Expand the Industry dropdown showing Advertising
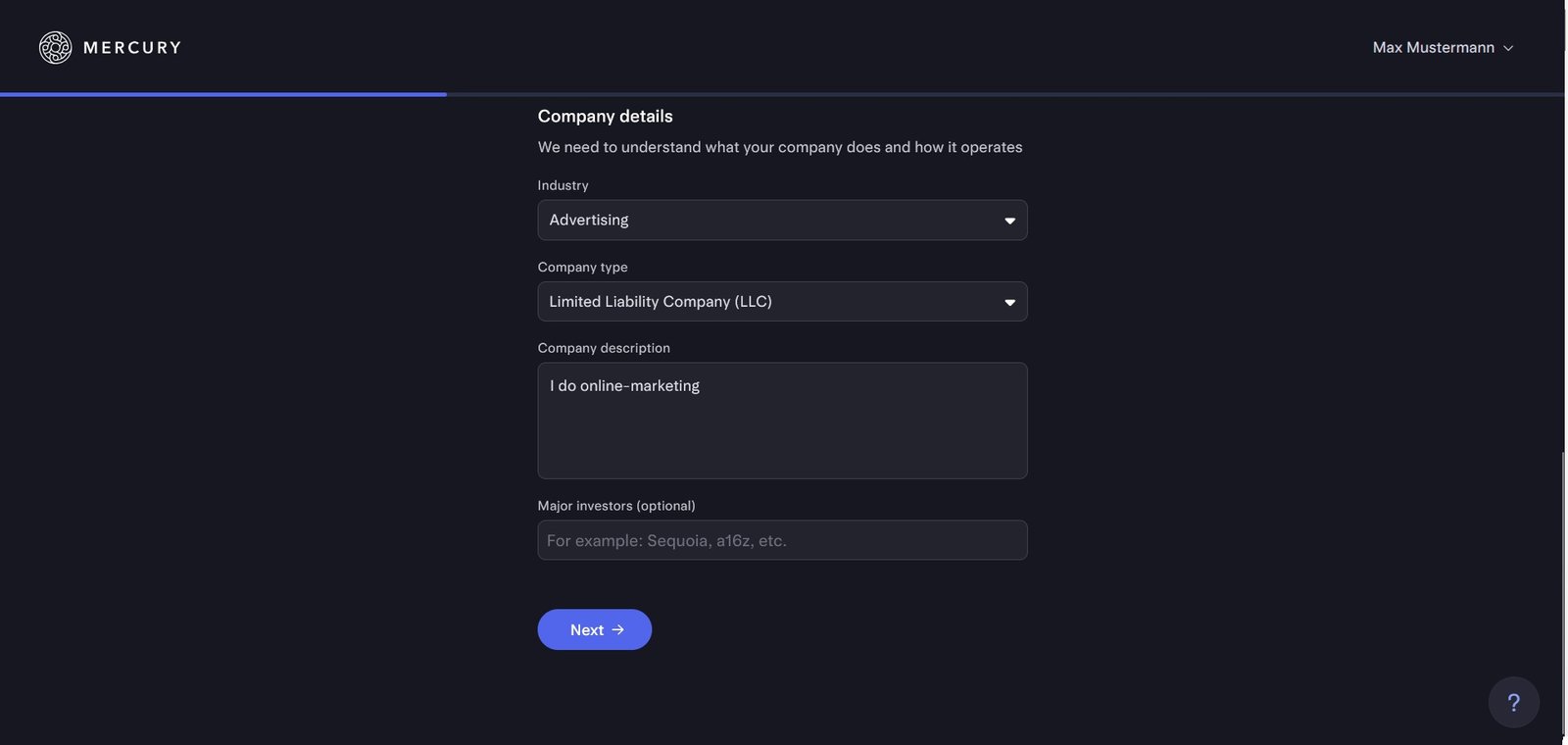Viewport: 1568px width, 745px height. click(x=764, y=220)
